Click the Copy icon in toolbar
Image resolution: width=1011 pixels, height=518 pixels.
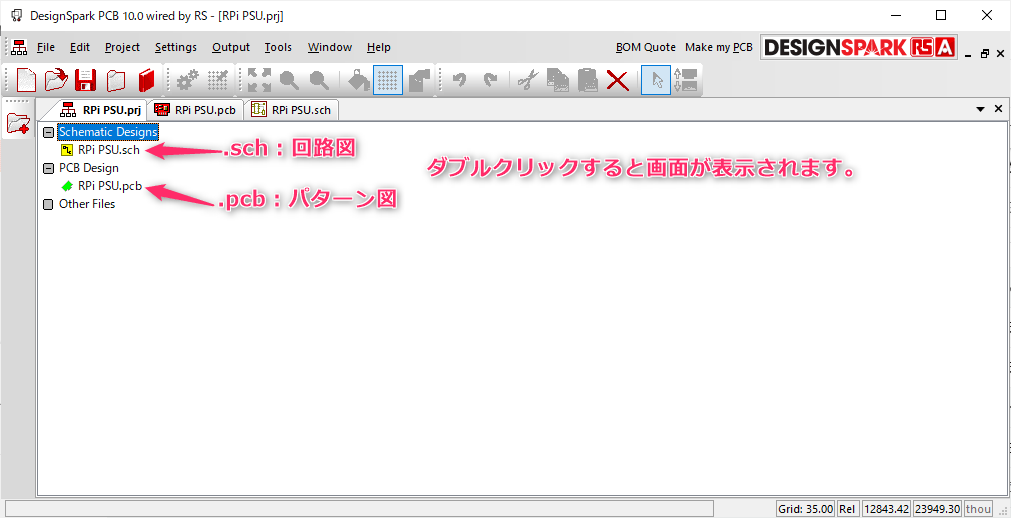[x=558, y=81]
